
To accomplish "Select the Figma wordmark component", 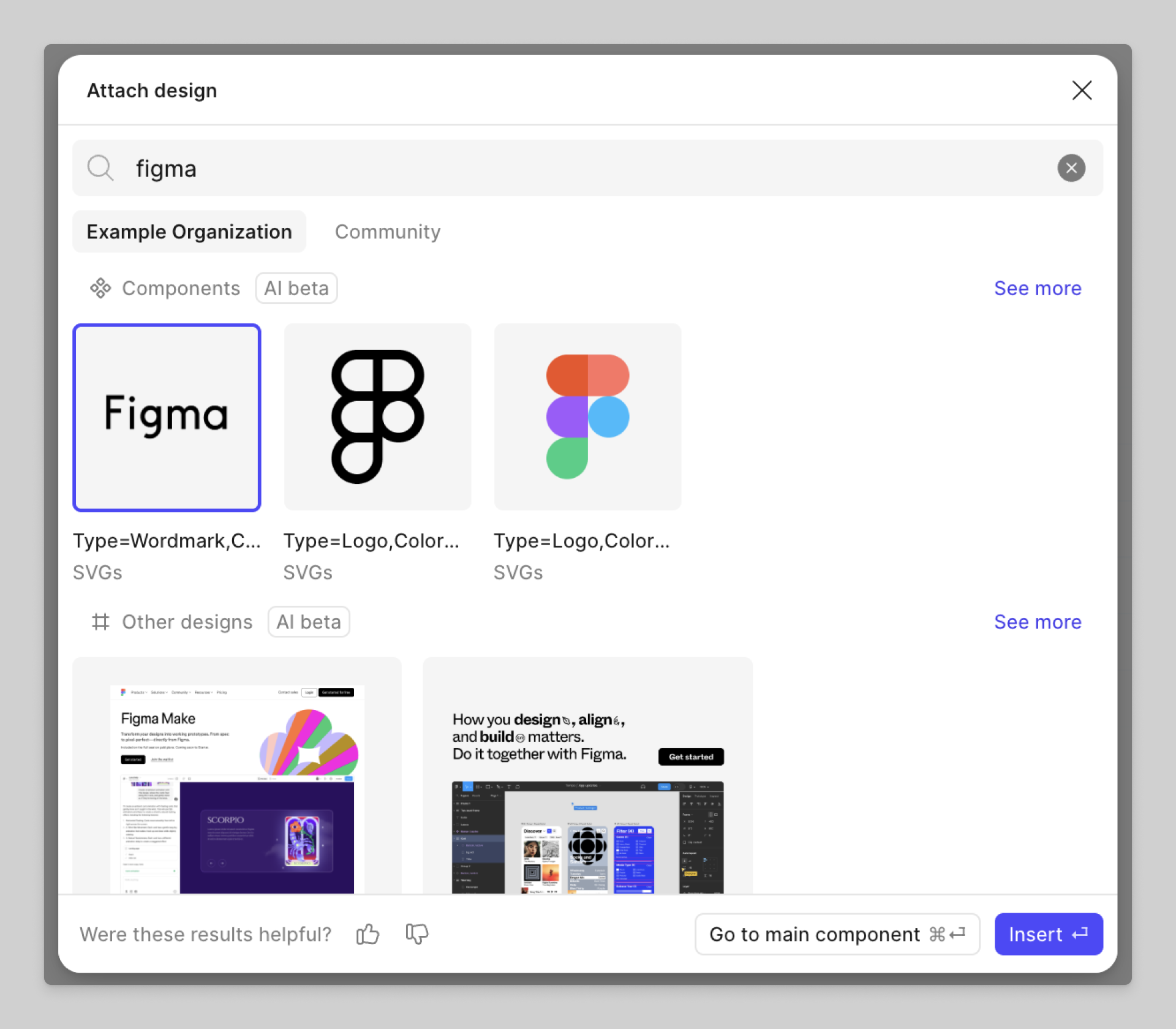I will pyautogui.click(x=167, y=417).
